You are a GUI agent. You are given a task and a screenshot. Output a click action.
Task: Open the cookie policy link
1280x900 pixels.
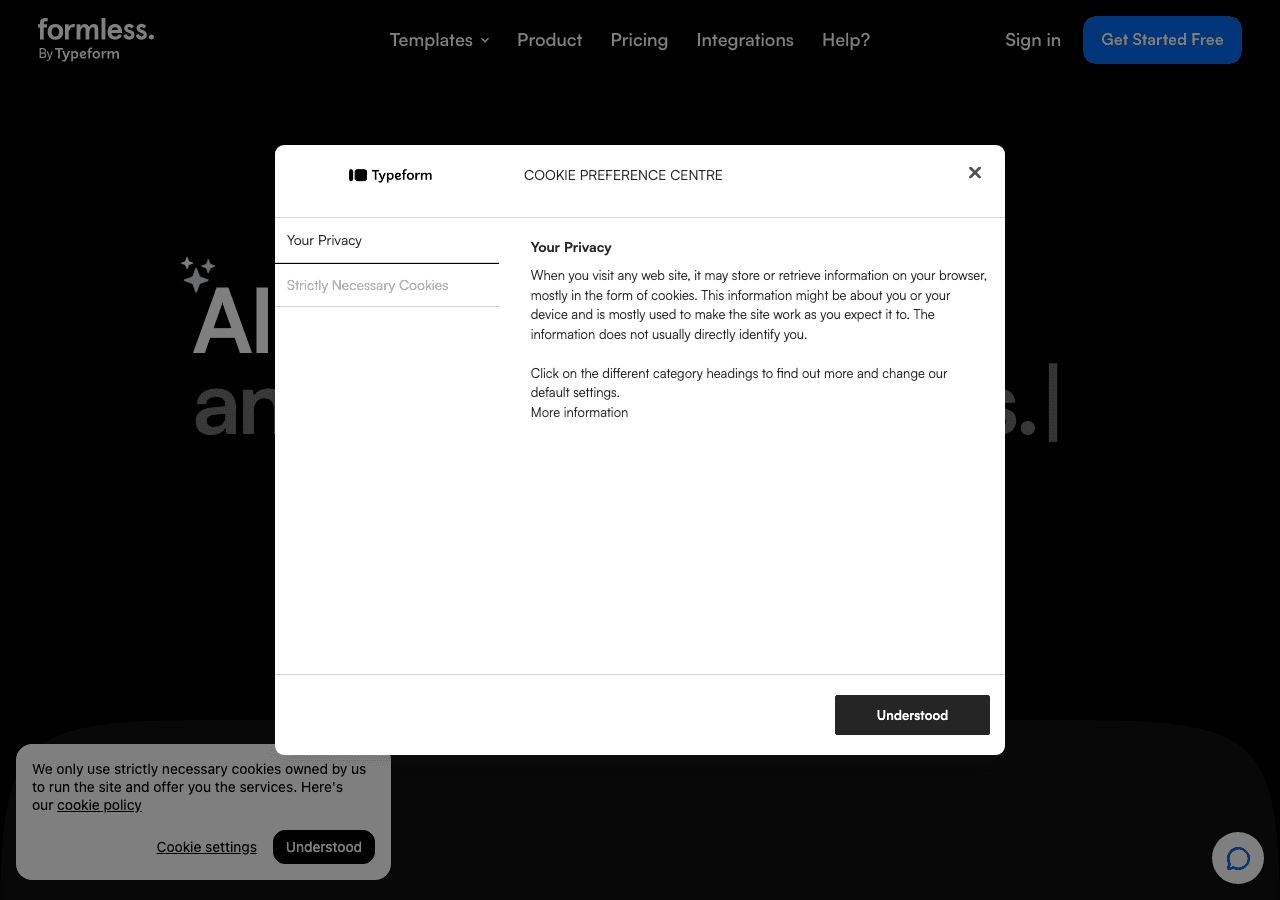click(x=99, y=805)
